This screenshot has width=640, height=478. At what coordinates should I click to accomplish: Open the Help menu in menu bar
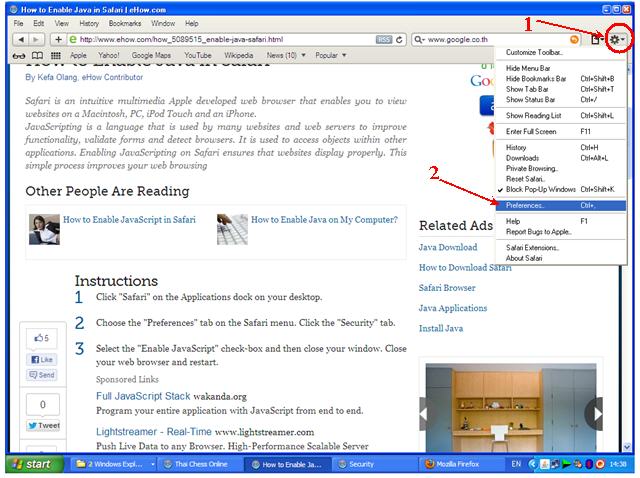point(191,24)
